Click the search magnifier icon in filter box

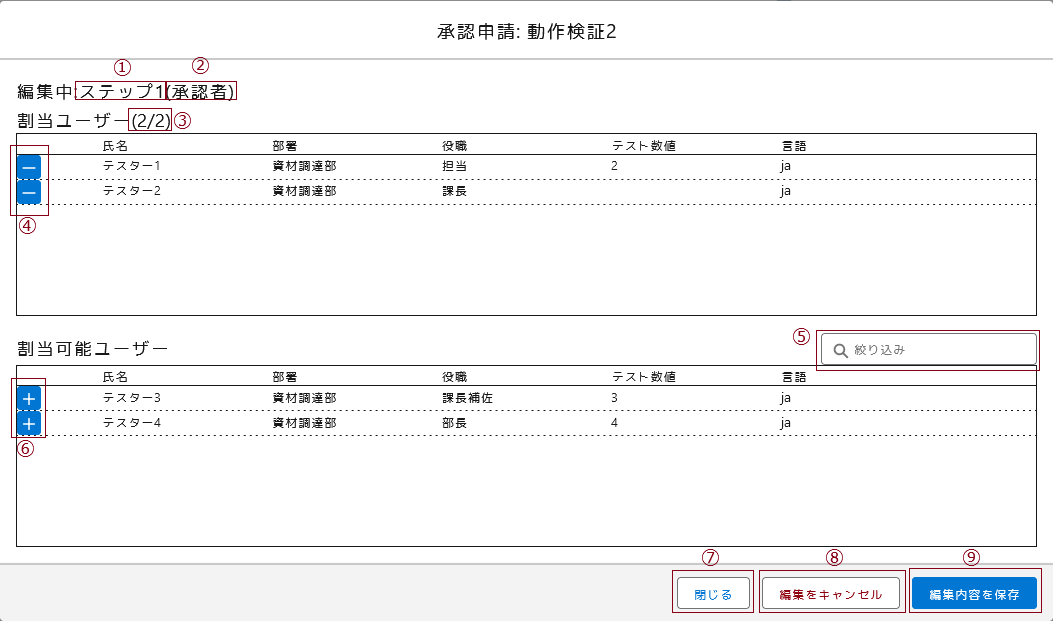coord(840,350)
